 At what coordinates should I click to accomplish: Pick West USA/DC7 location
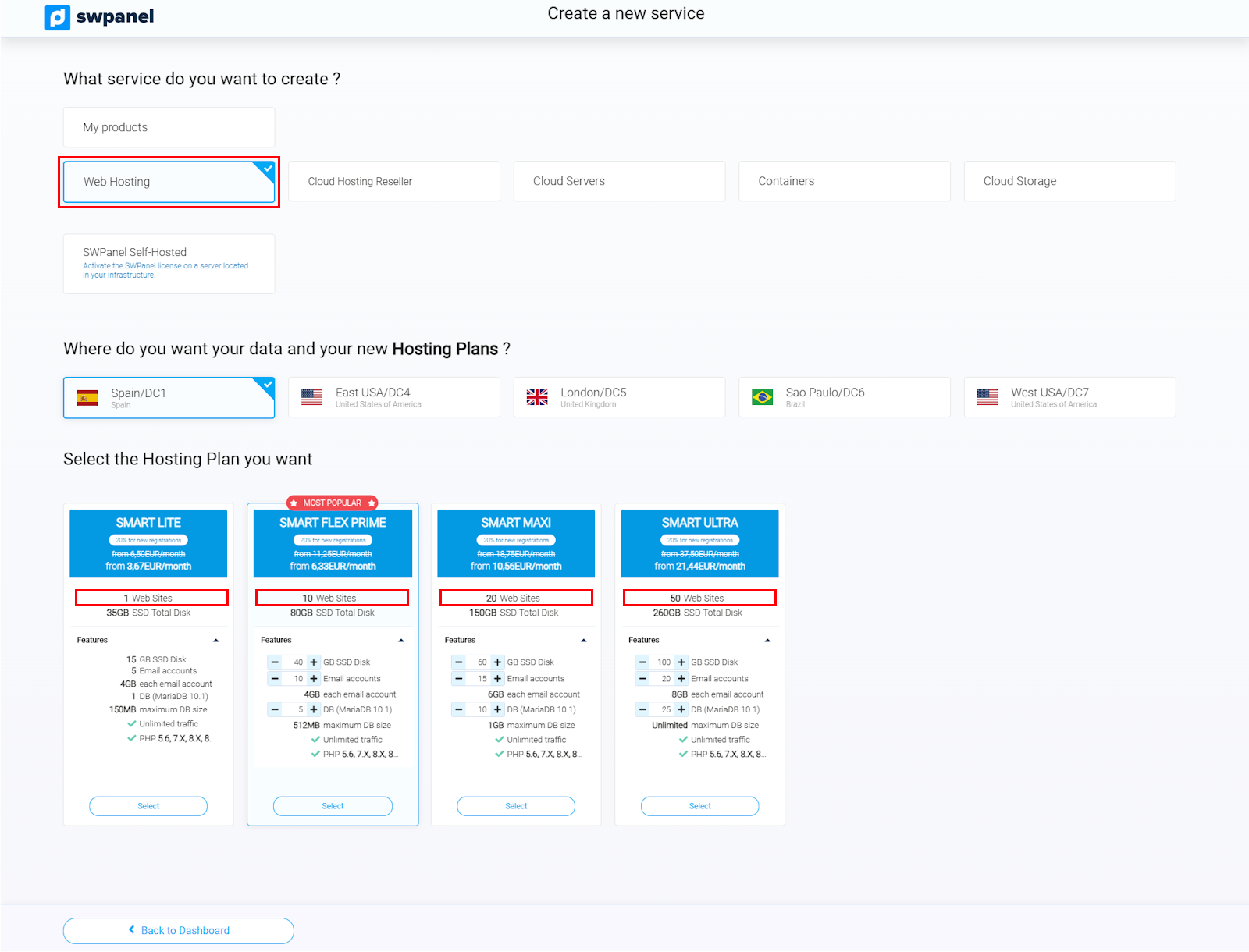[1069, 397]
